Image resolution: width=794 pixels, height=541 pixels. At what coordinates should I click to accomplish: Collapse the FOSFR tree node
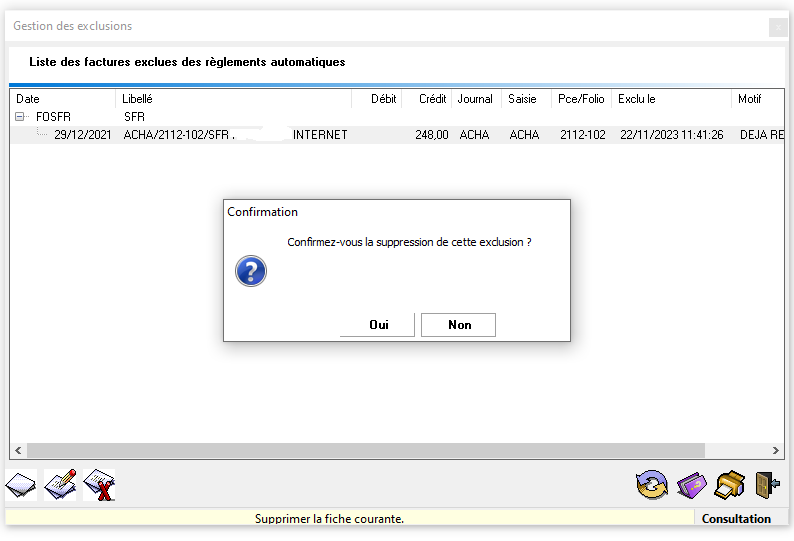(20, 117)
